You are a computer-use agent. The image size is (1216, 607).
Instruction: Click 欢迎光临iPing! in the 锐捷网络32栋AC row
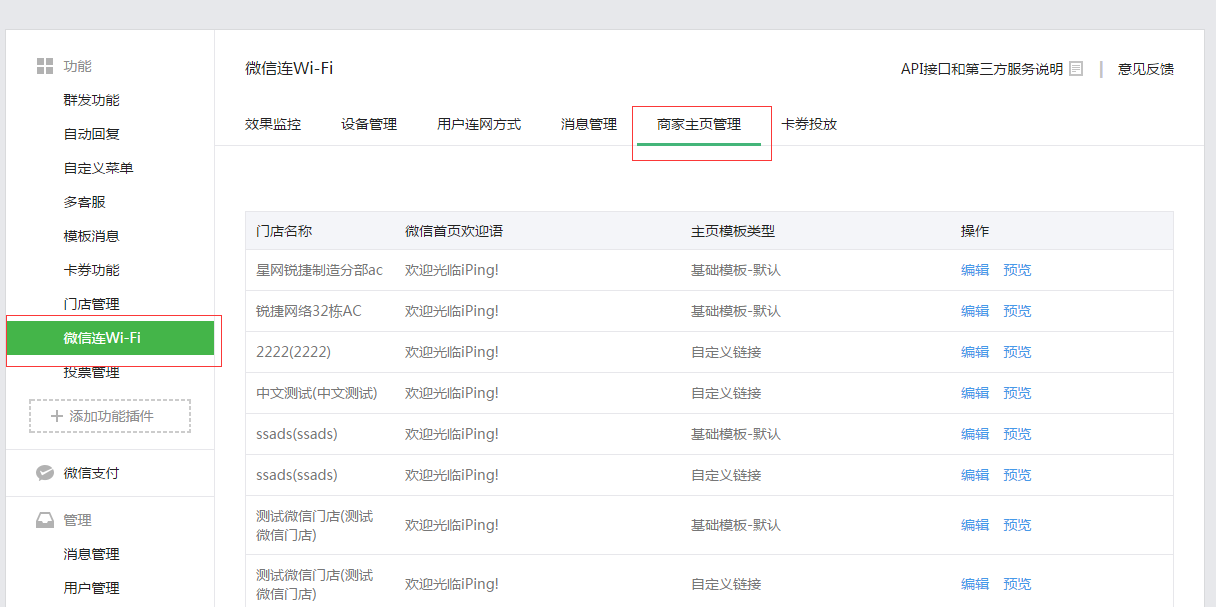click(x=452, y=311)
